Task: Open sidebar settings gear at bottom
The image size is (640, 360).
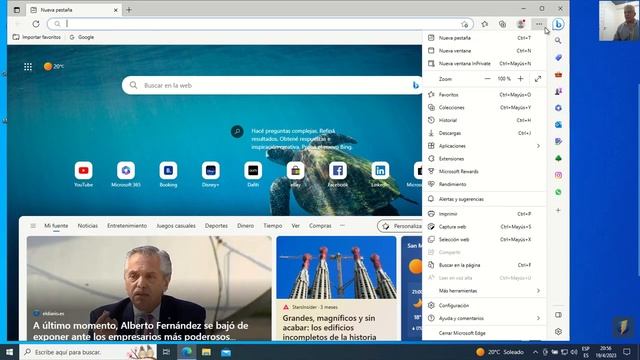Action: (x=558, y=331)
